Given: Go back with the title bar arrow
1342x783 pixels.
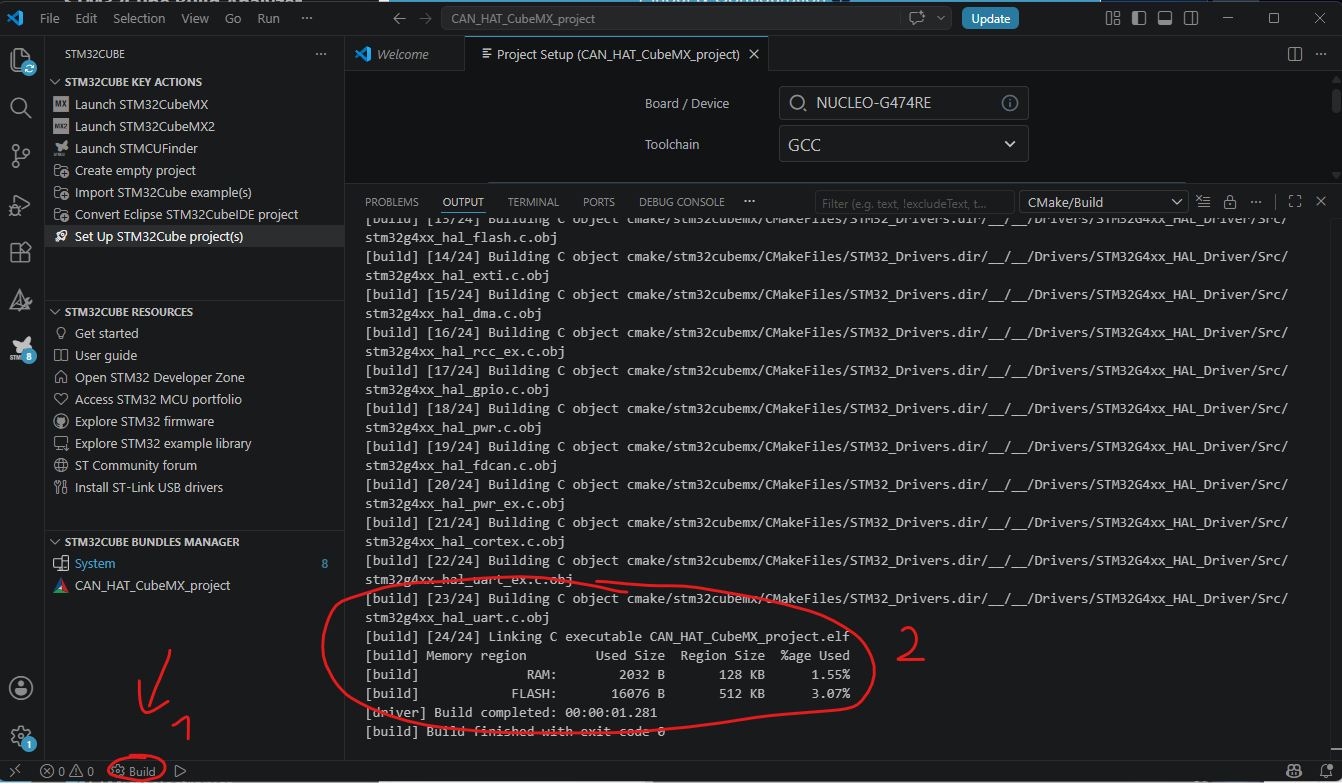Looking at the screenshot, I should point(399,18).
